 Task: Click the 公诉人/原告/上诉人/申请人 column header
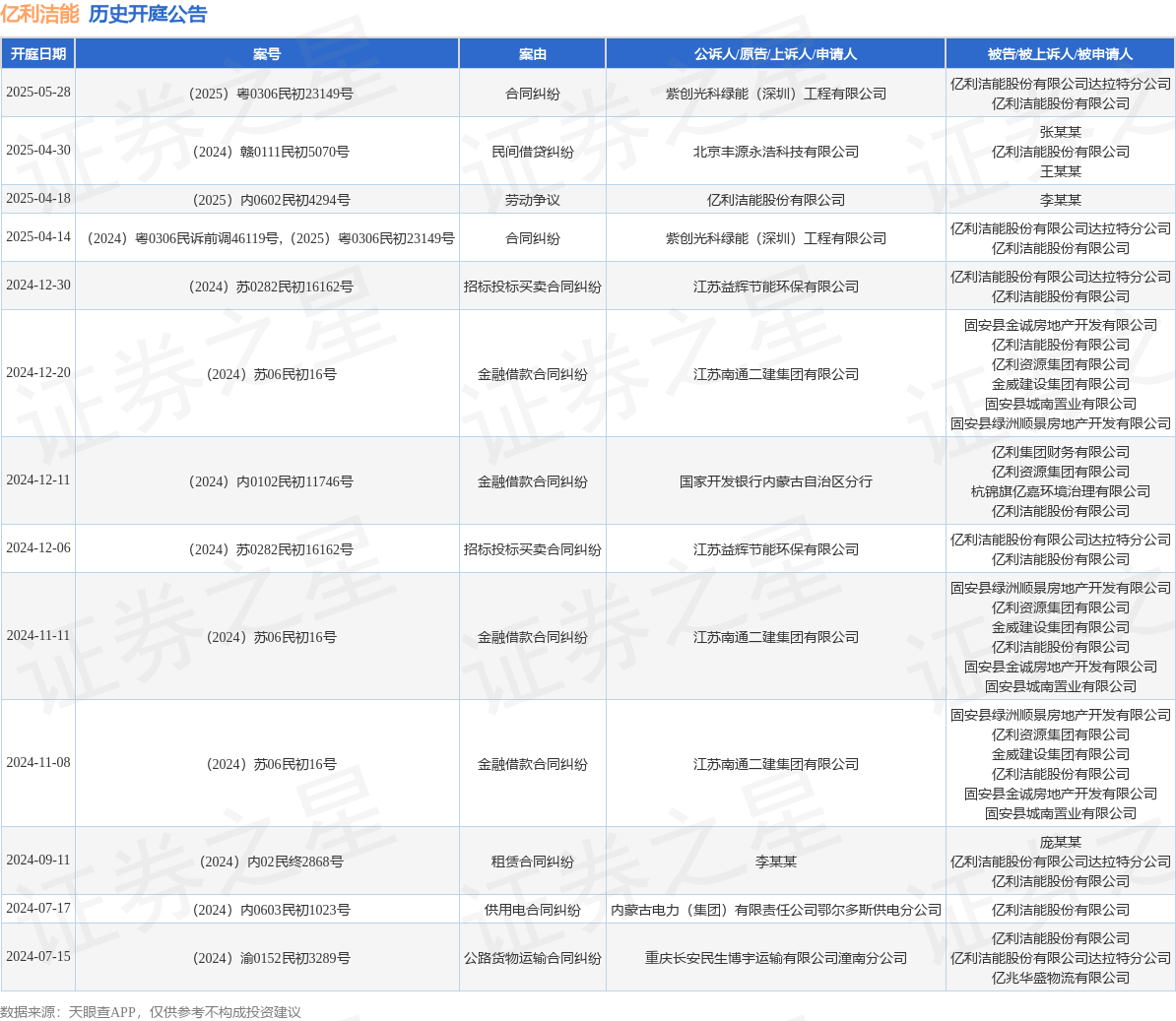[x=775, y=54]
